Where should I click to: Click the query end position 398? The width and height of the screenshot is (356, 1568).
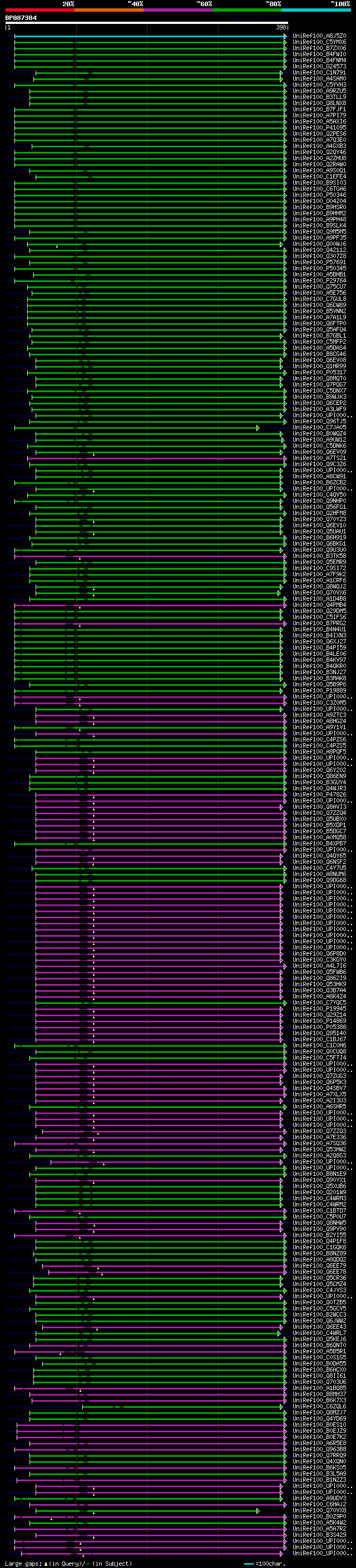pos(280,27)
